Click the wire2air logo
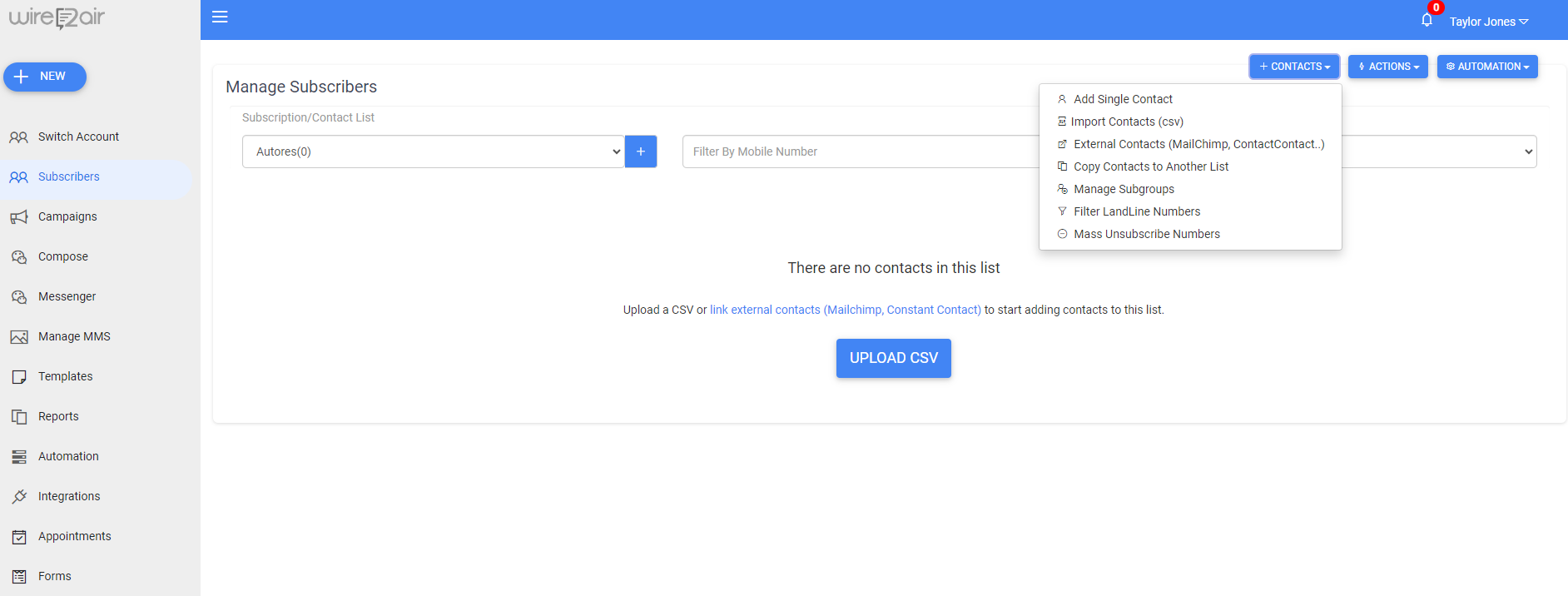The width and height of the screenshot is (1568, 596). [x=57, y=17]
